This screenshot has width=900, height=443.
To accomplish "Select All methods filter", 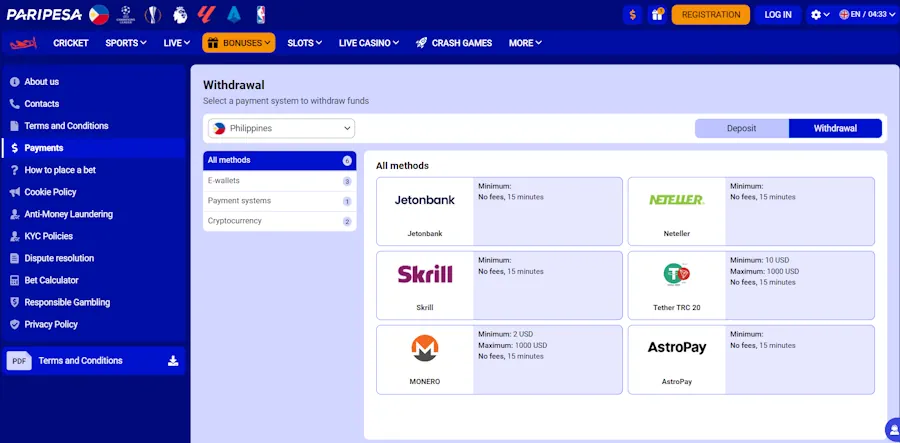I will [x=280, y=161].
